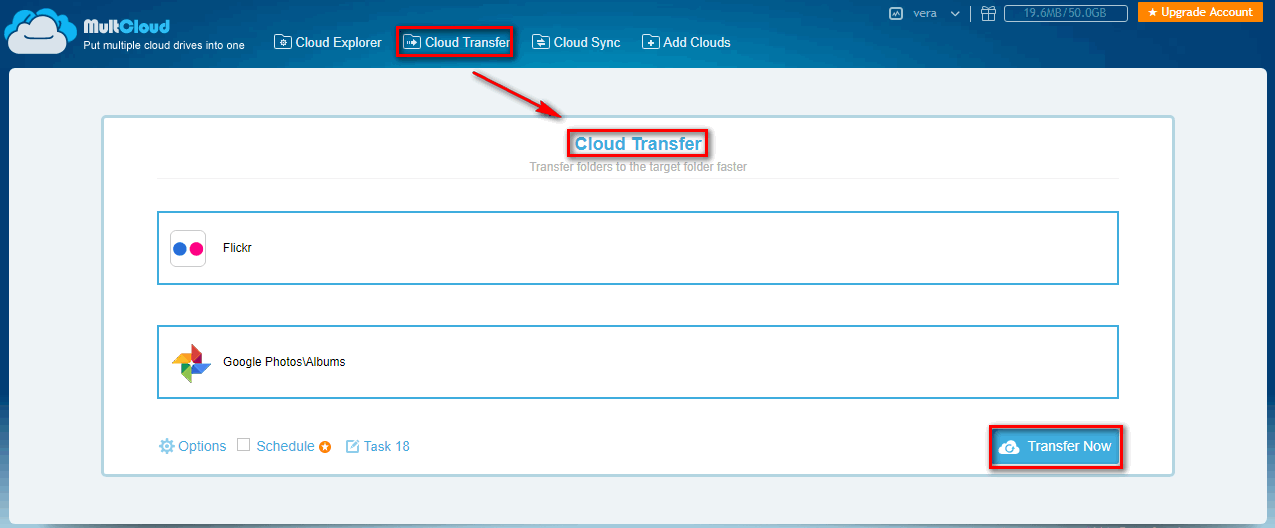
Task: Switch to the Cloud Transfer tab
Action: [456, 42]
